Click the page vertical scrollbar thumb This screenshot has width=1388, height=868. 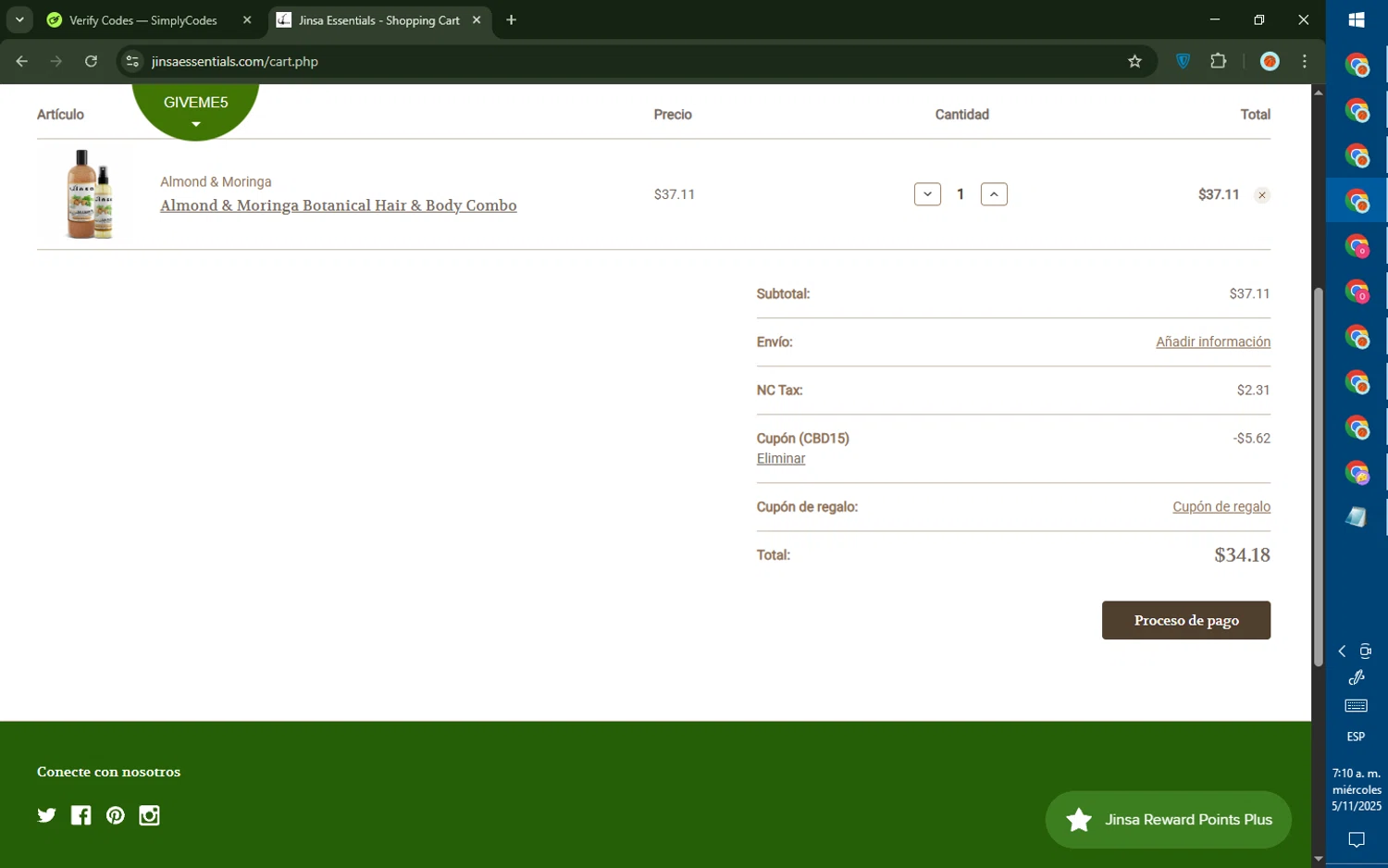click(1319, 477)
